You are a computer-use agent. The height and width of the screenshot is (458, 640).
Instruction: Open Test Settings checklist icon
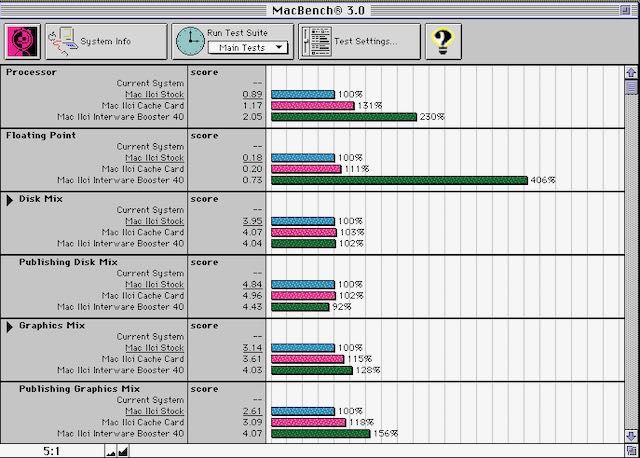click(x=316, y=42)
